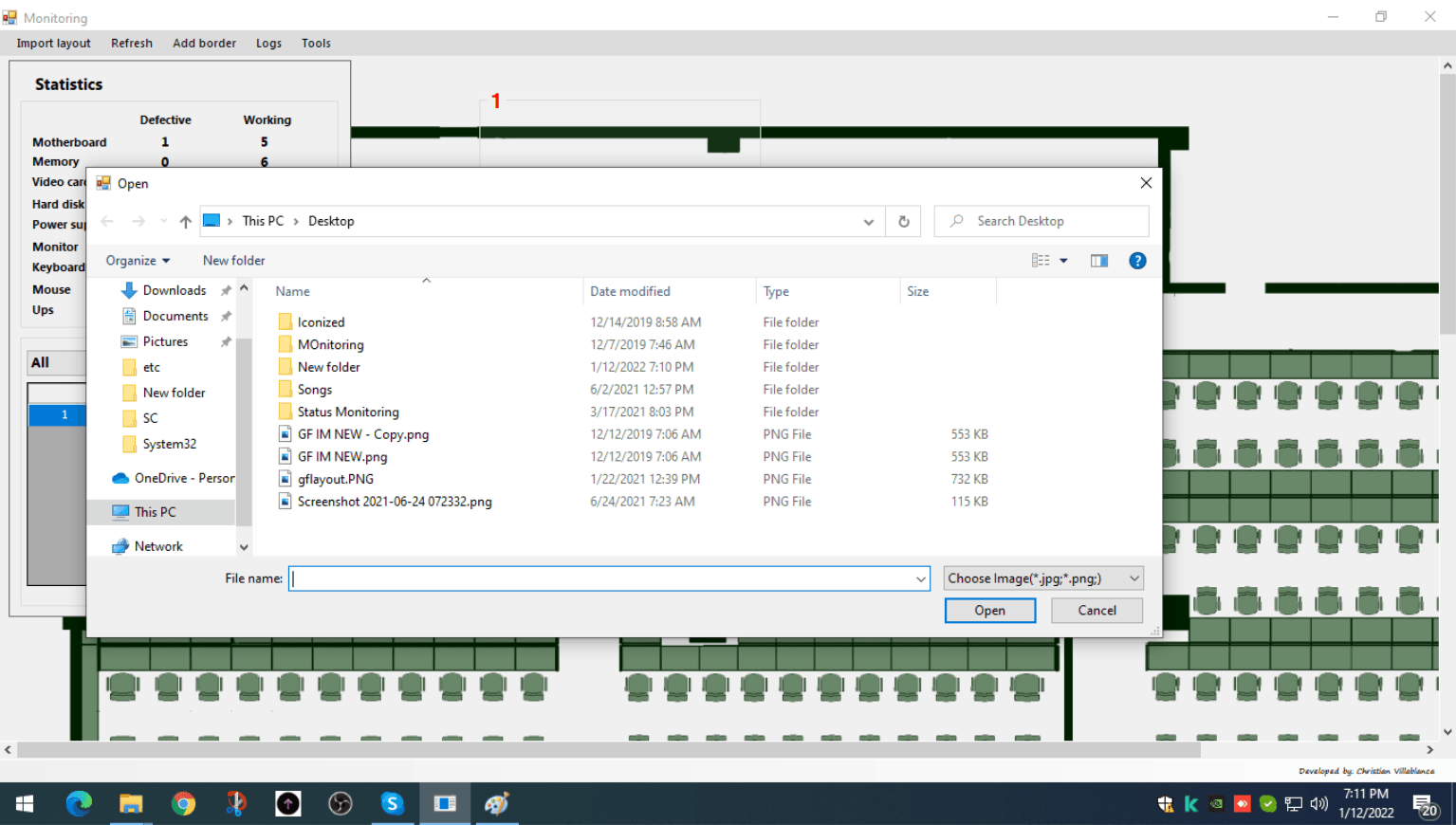This screenshot has width=1456, height=825.
Task: Navigate up a folder with the up-arrow icon
Action: click(184, 221)
